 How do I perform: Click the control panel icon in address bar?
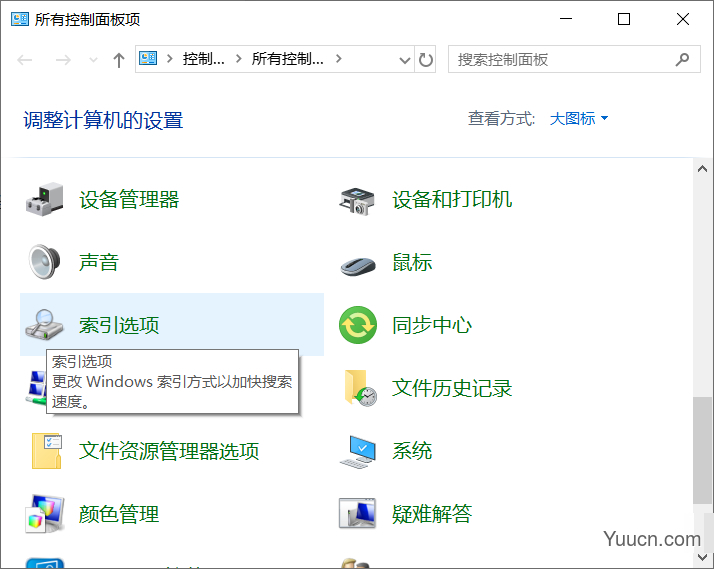(x=148, y=58)
